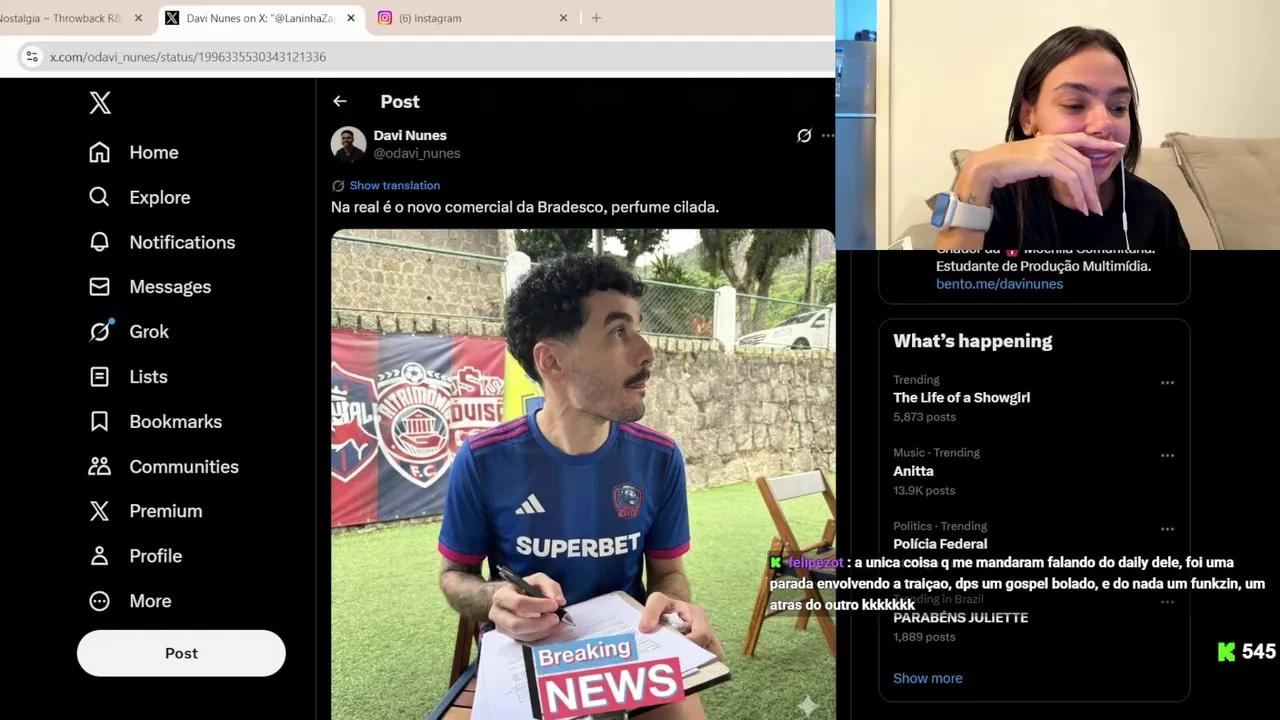This screenshot has width=1280, height=720.
Task: Select Home menu label
Action: click(x=154, y=152)
